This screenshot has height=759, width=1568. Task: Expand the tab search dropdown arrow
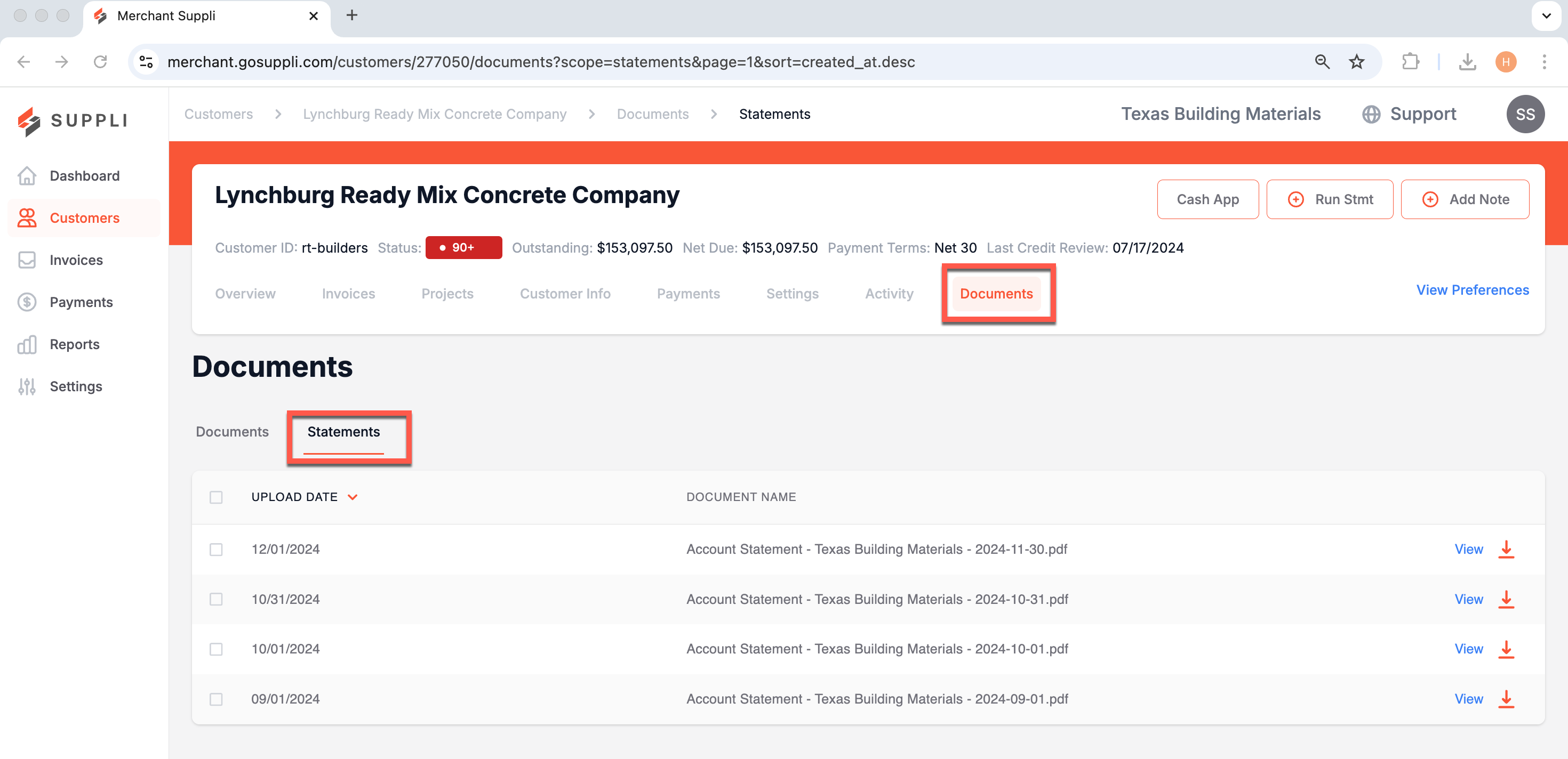1546,15
